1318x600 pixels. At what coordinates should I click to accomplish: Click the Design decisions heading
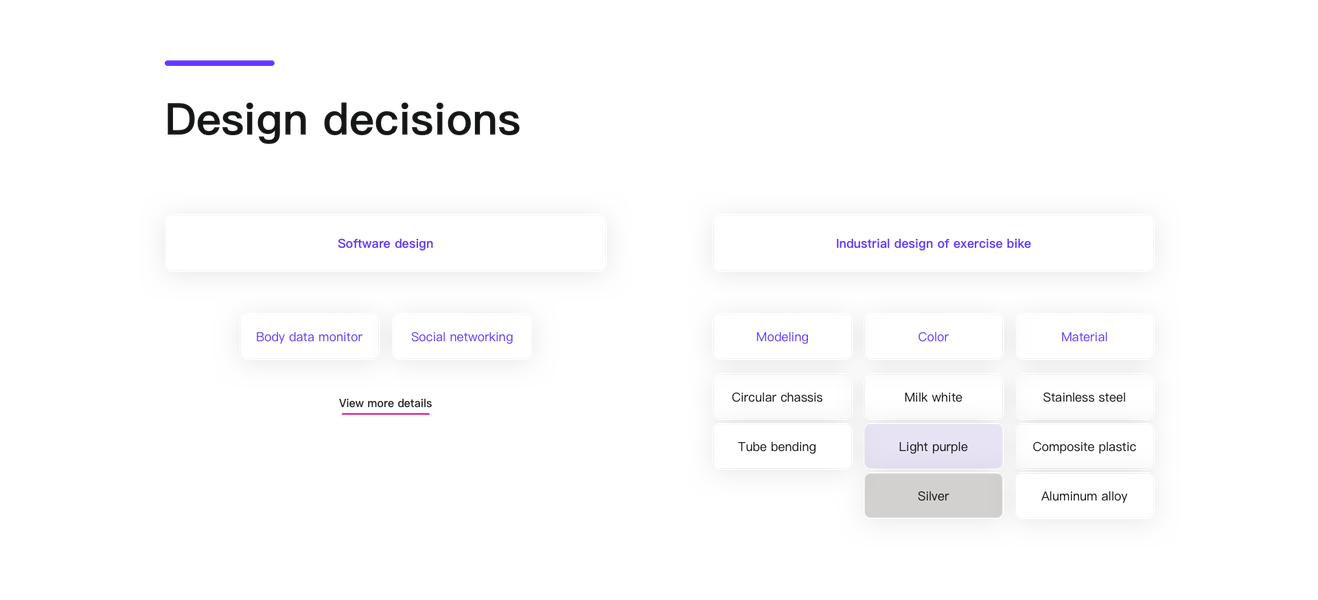coord(342,120)
